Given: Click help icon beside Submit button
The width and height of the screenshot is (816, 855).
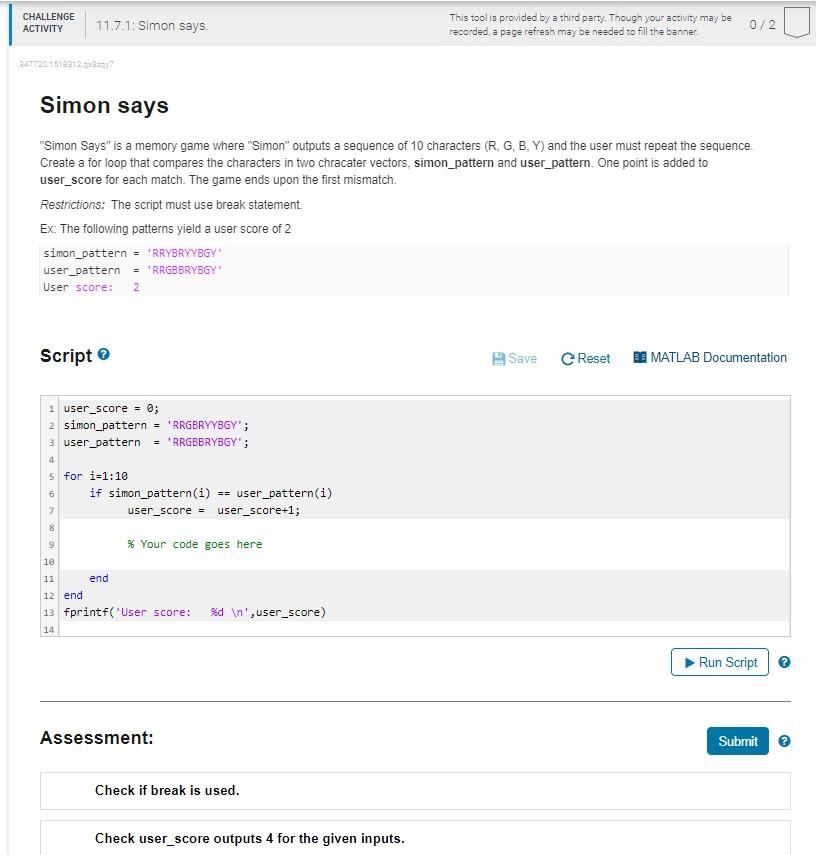Looking at the screenshot, I should coord(784,741).
